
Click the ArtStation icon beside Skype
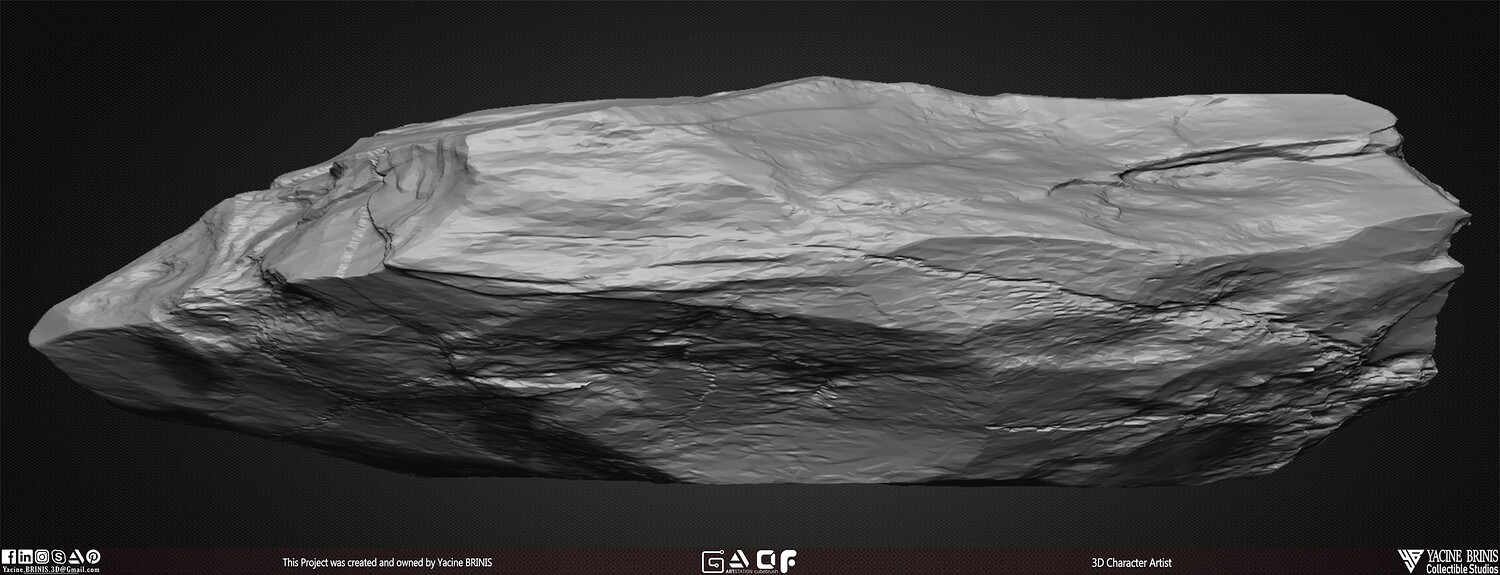pyautogui.click(x=76, y=556)
